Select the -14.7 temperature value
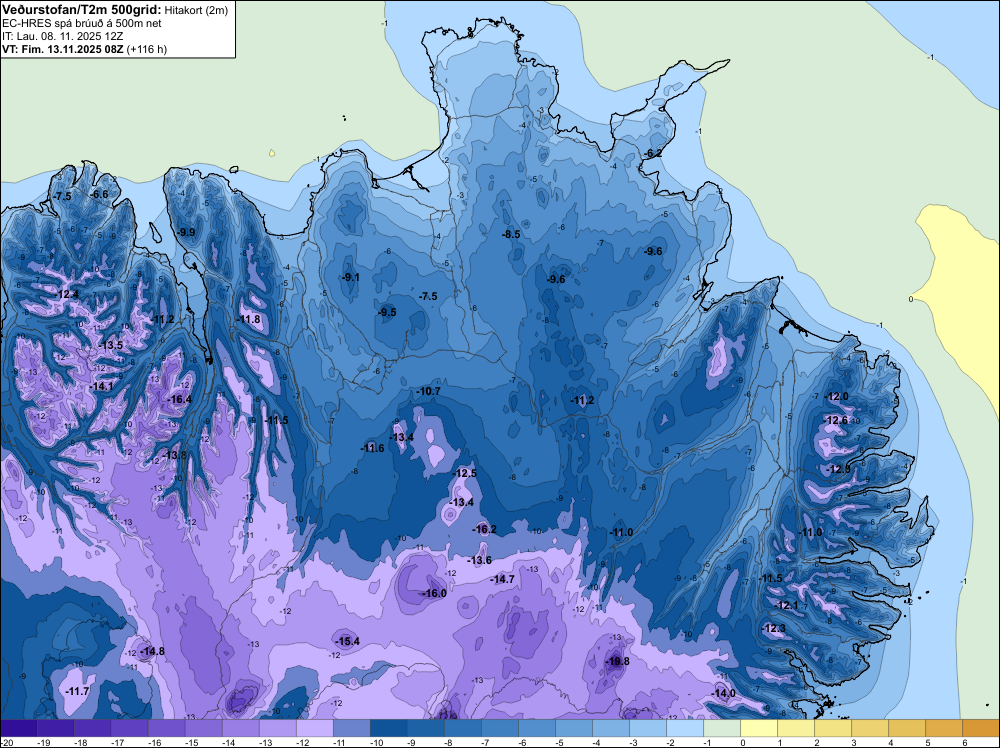This screenshot has height=748, width=1000. (x=502, y=579)
